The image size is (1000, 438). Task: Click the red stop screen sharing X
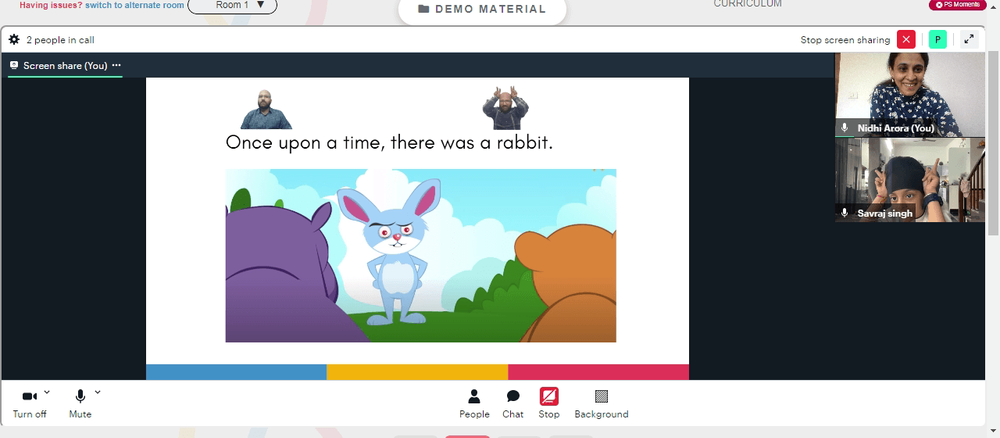906,40
